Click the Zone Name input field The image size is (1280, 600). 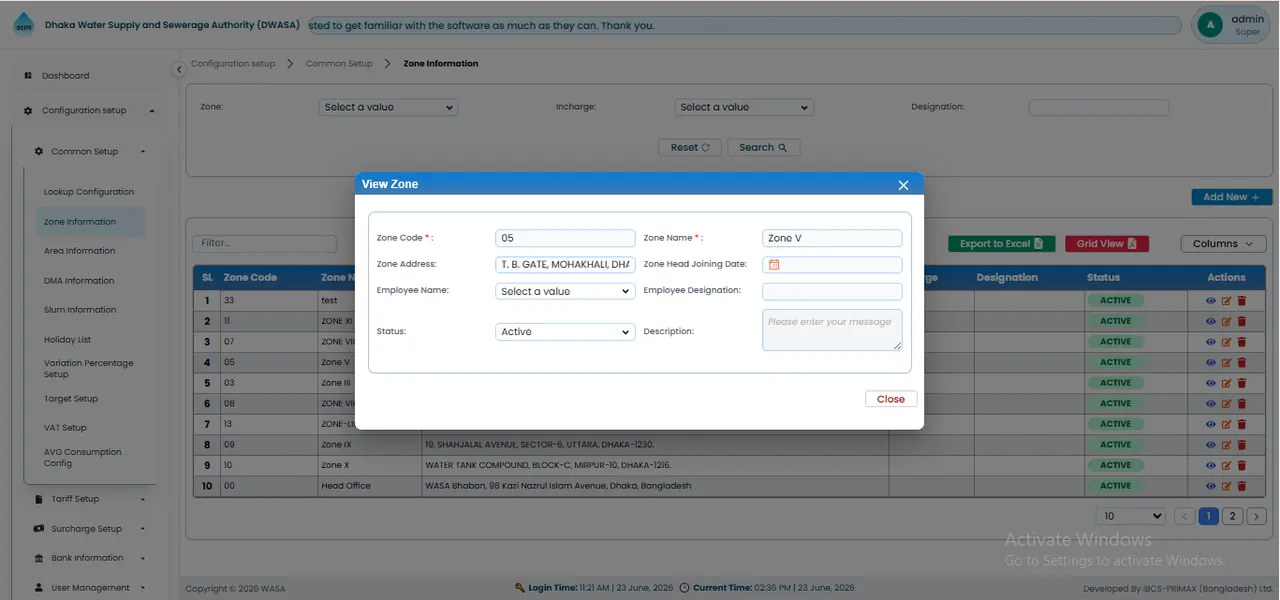click(x=832, y=238)
